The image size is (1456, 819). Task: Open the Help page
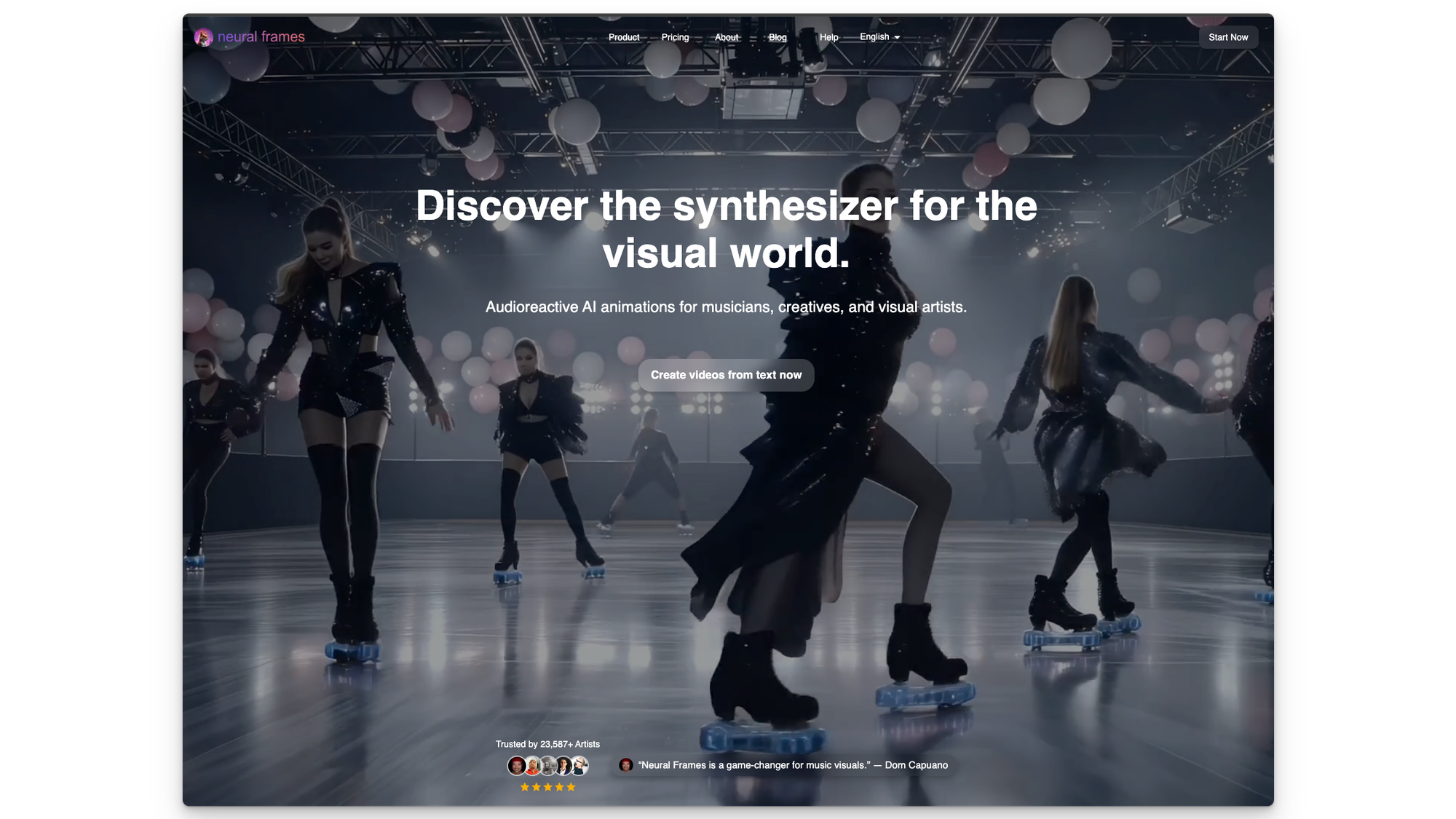(828, 37)
